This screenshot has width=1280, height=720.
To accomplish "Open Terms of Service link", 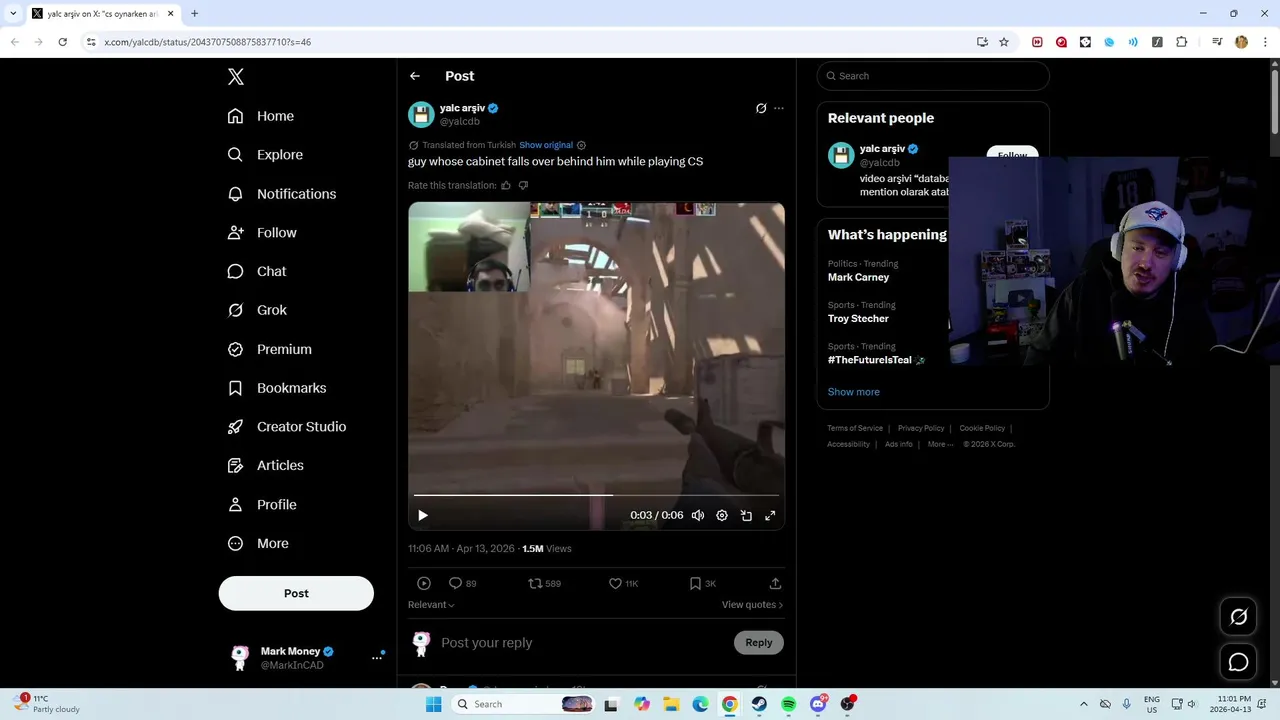I will pos(855,428).
